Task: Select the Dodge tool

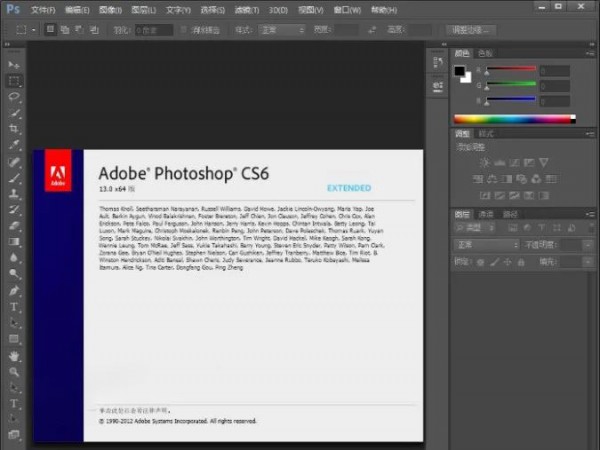Action: point(14,274)
